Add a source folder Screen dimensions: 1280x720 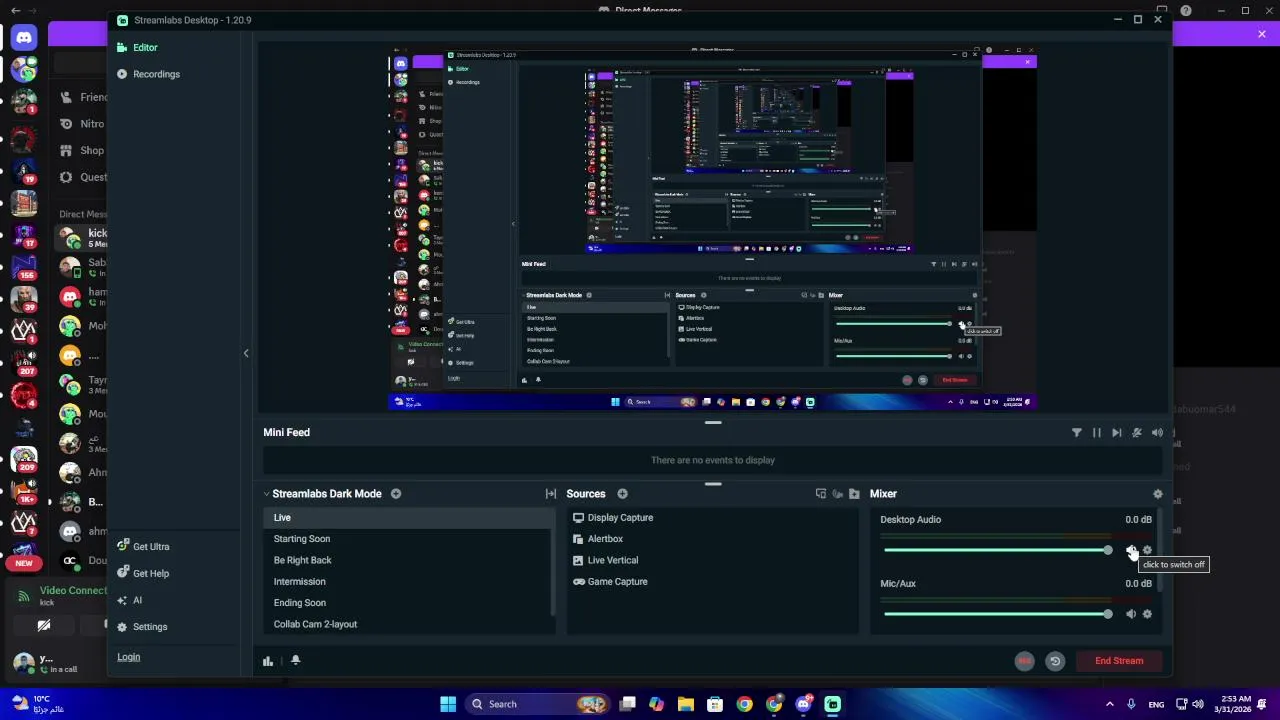(x=854, y=494)
